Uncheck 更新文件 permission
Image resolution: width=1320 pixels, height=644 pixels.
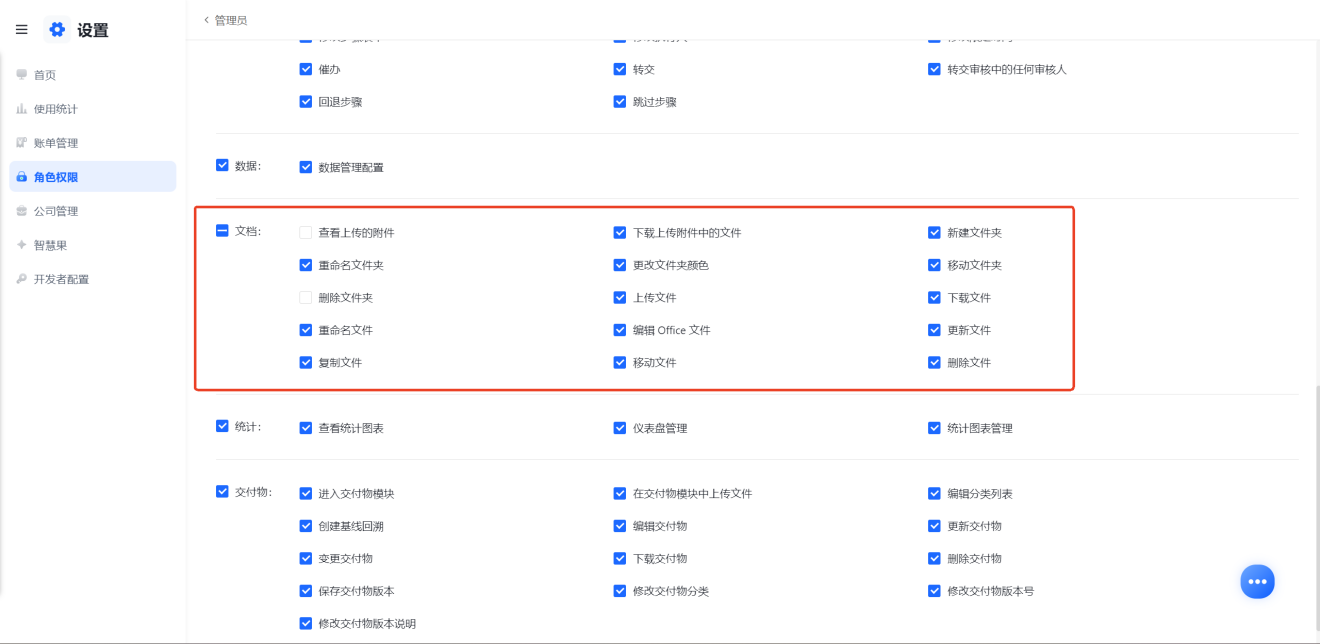click(x=934, y=330)
